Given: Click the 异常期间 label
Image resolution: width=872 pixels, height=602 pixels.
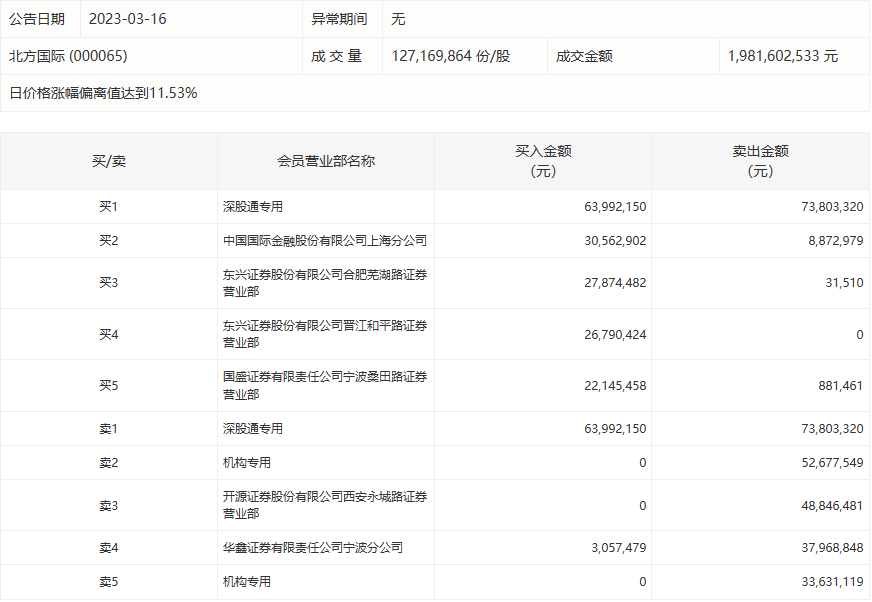Looking at the screenshot, I should pos(339,19).
